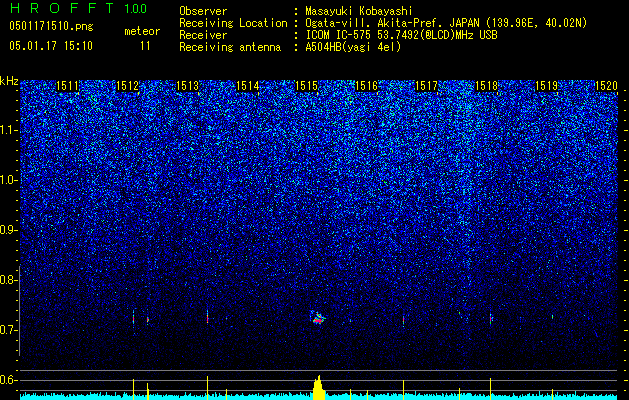Click the Receiving antenna label
Viewport: 629px width, 400px height.
230,47
